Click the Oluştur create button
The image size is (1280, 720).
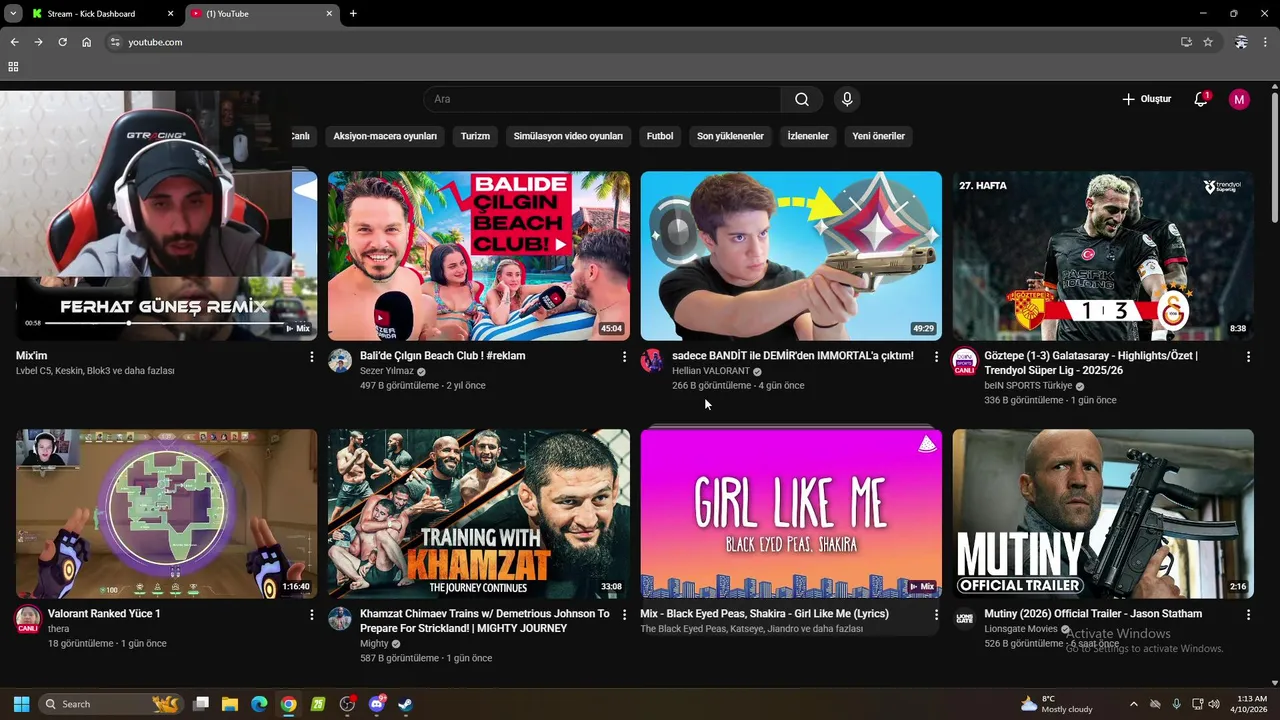(1146, 99)
